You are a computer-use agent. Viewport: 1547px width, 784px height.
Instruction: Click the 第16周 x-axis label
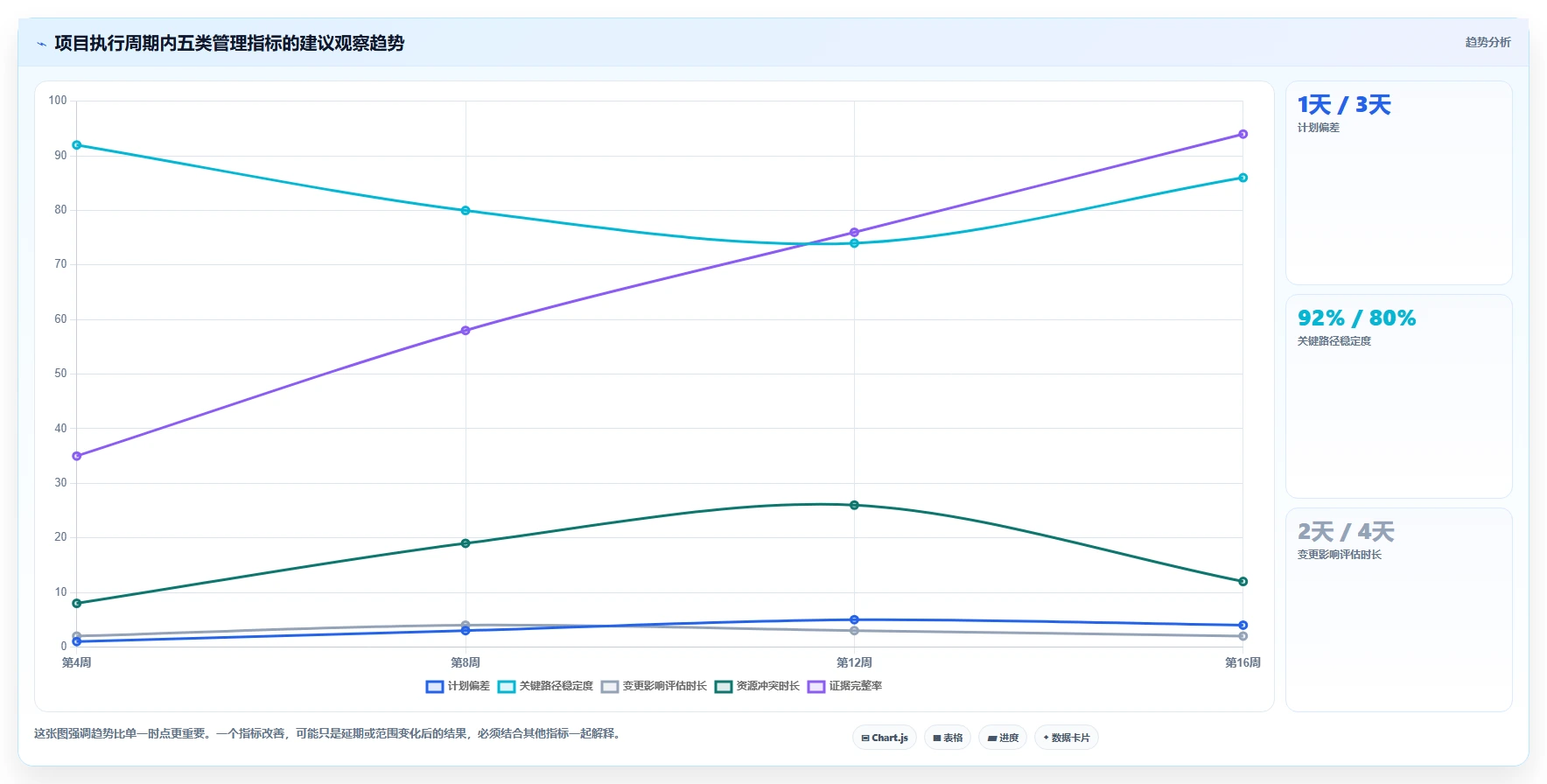coord(1242,662)
